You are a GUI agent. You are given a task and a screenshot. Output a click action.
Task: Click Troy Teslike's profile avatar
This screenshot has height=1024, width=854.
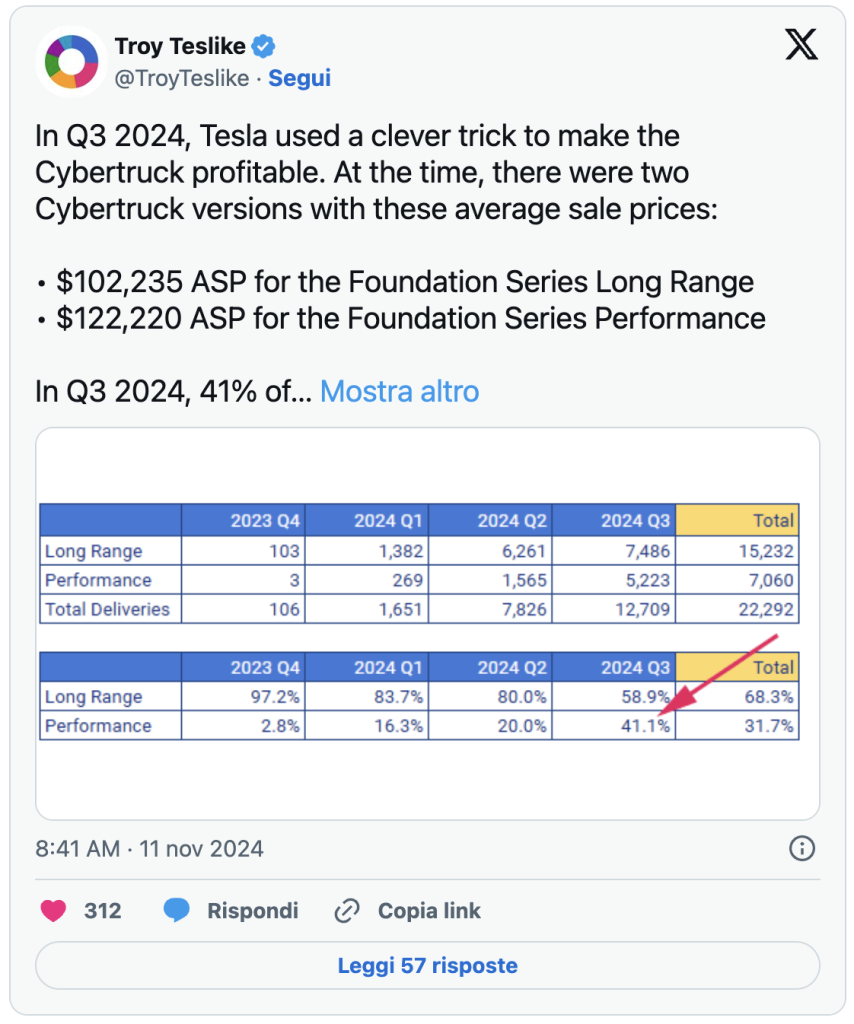coord(71,61)
